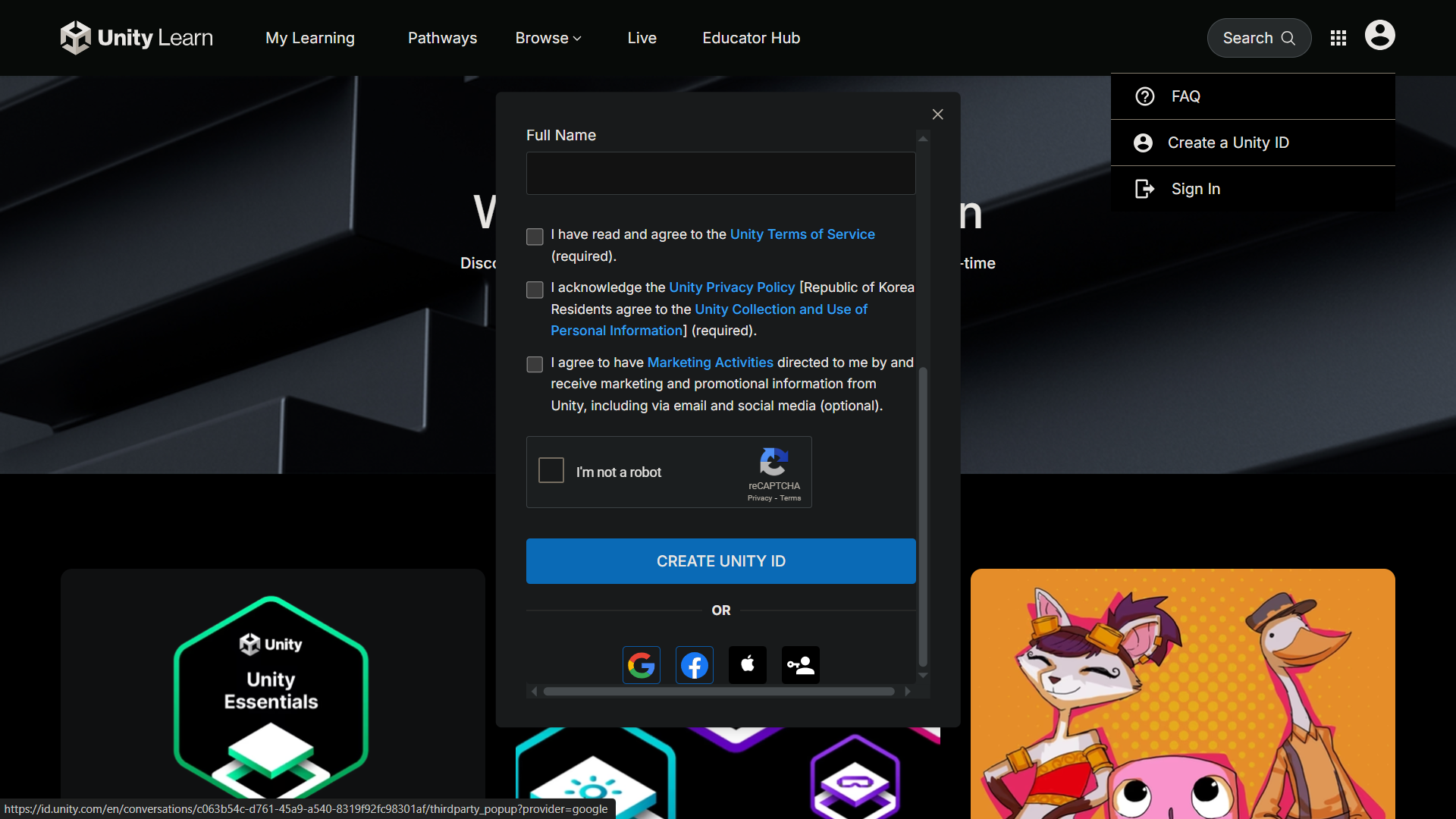Open the cartoon characters card thumbnail
Viewport: 1456px width, 819px height.
tap(1183, 694)
